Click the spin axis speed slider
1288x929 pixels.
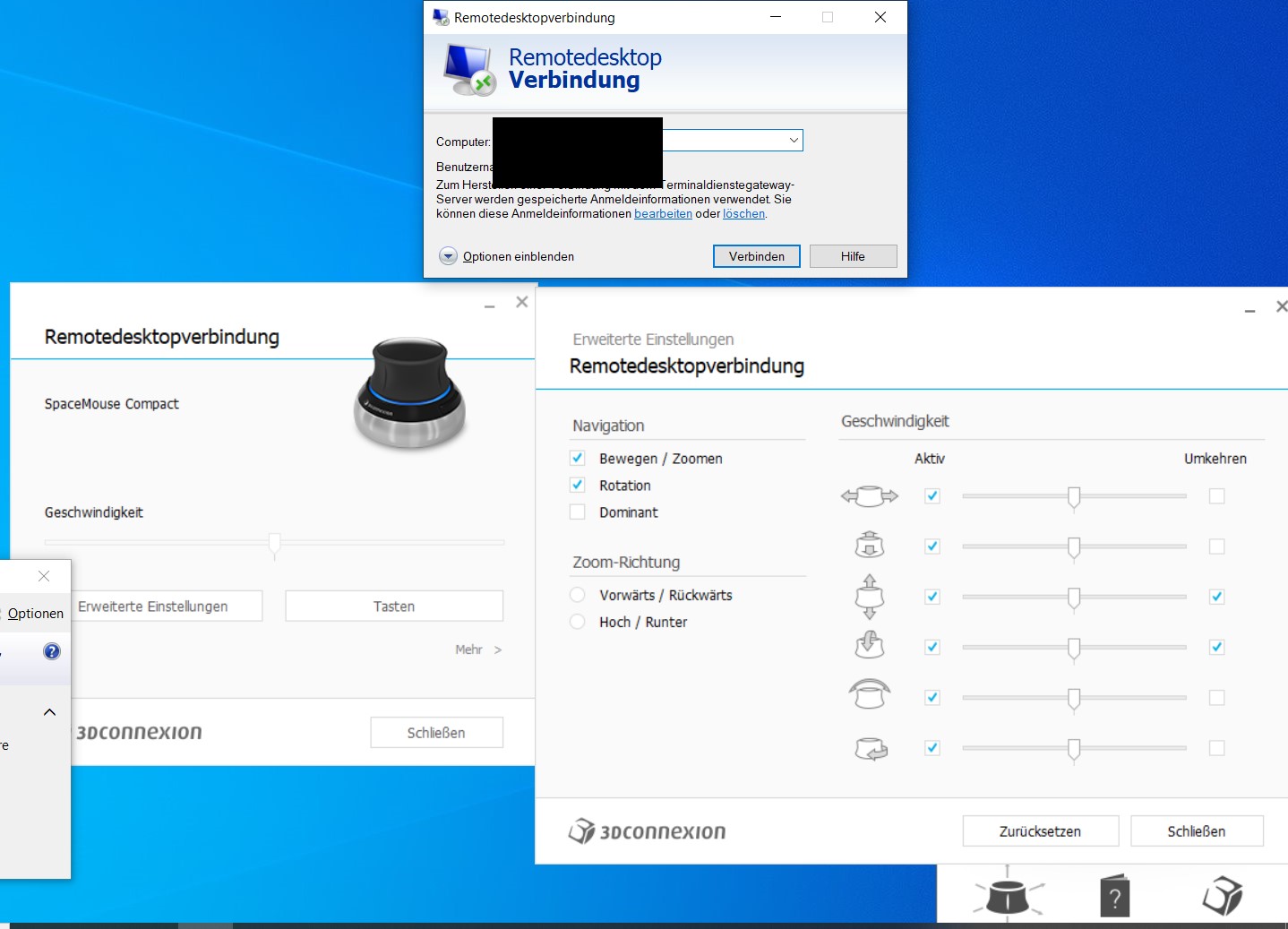[x=1074, y=750]
